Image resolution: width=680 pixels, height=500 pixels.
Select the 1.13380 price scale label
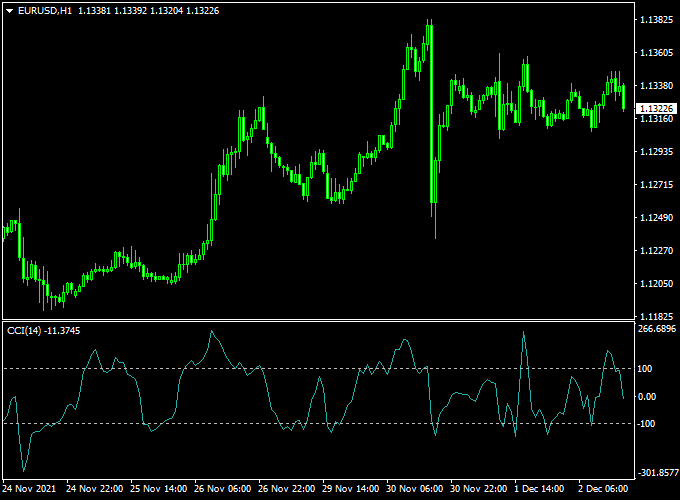tap(657, 86)
